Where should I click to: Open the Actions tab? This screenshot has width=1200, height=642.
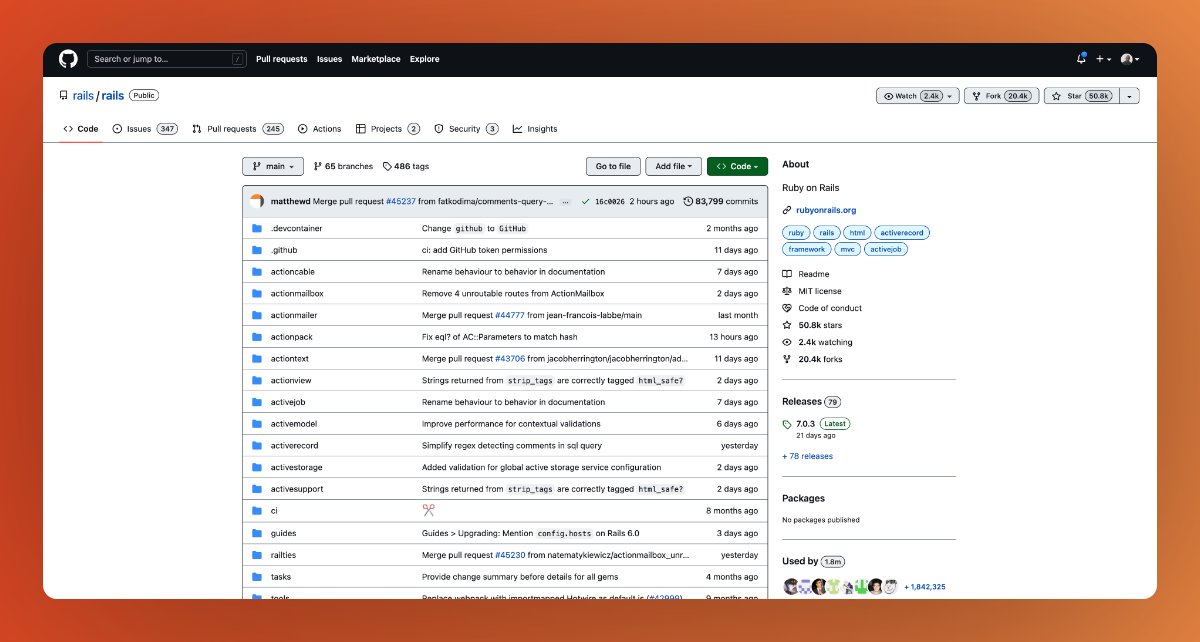pyautogui.click(x=319, y=129)
